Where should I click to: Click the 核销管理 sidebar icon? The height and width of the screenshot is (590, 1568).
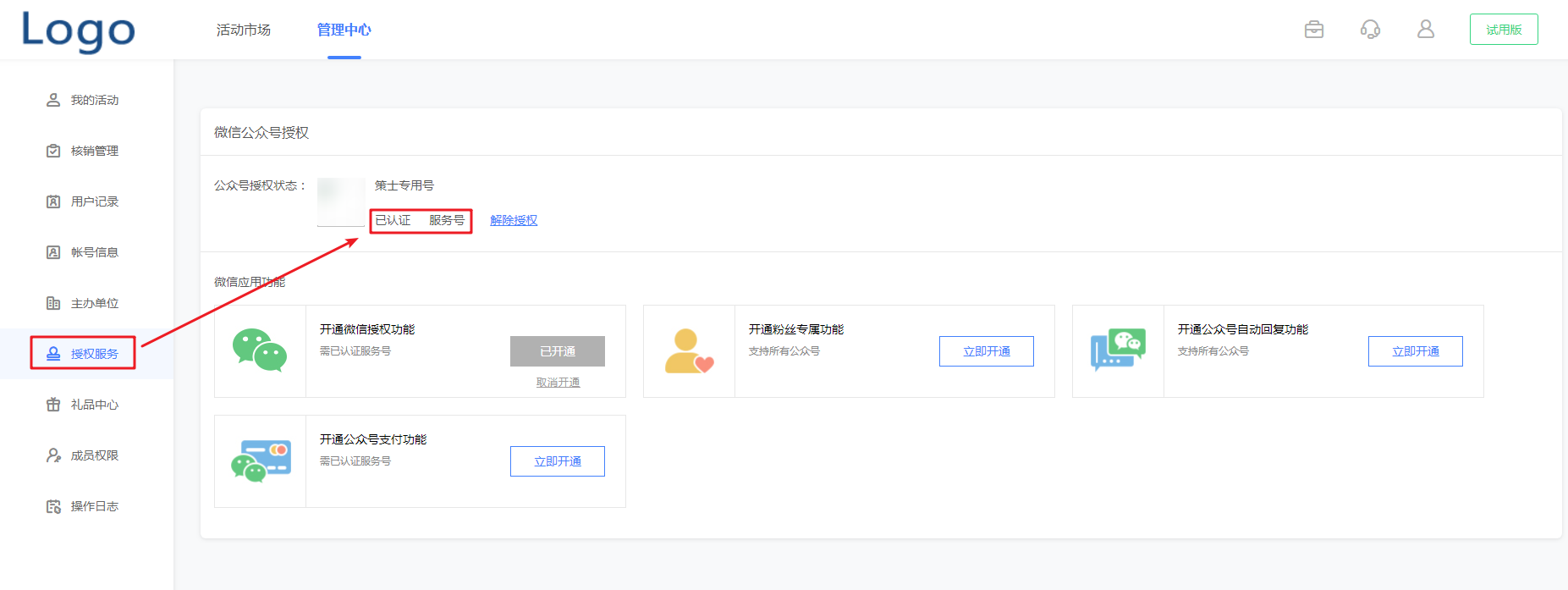[53, 151]
